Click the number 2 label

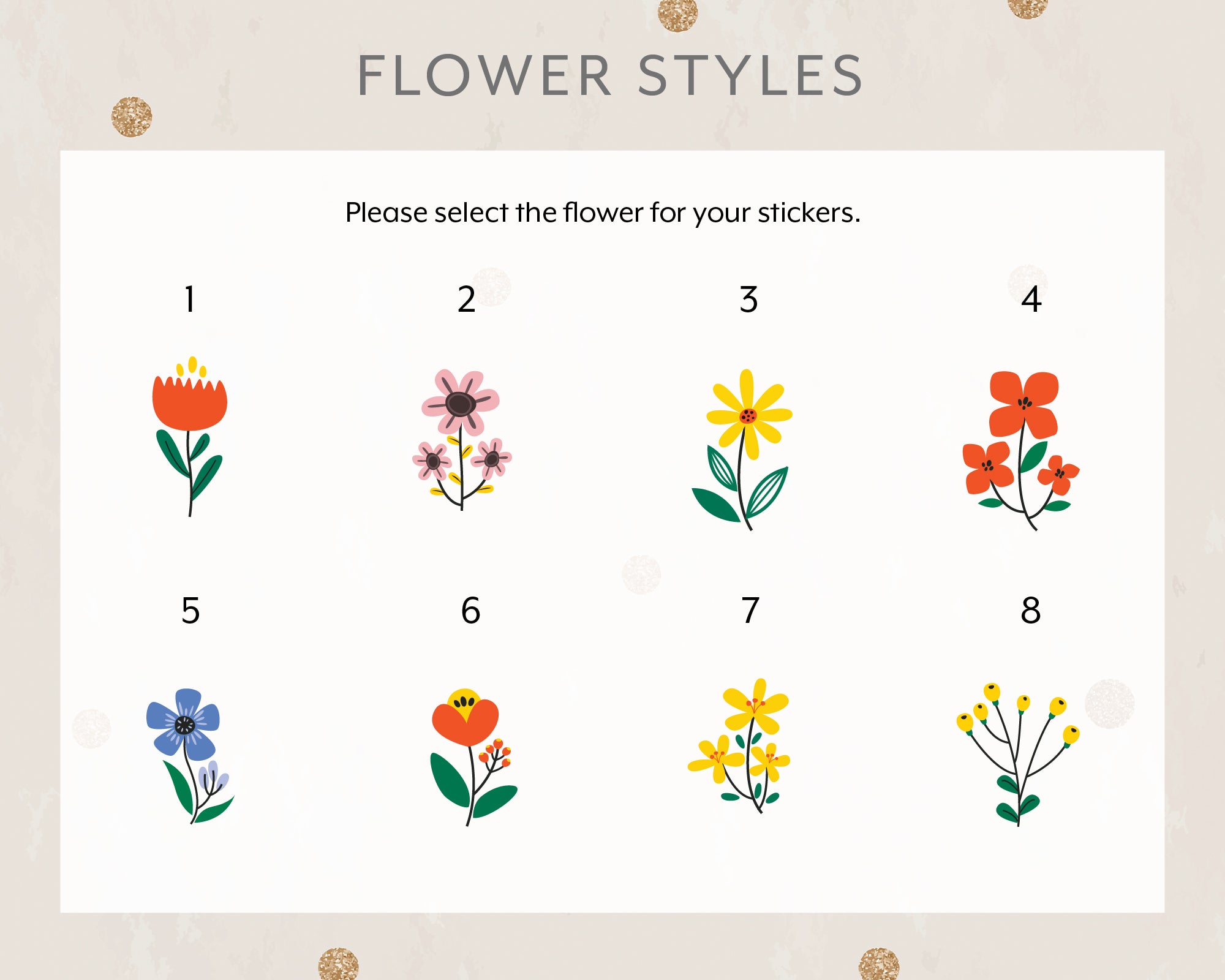click(x=466, y=300)
